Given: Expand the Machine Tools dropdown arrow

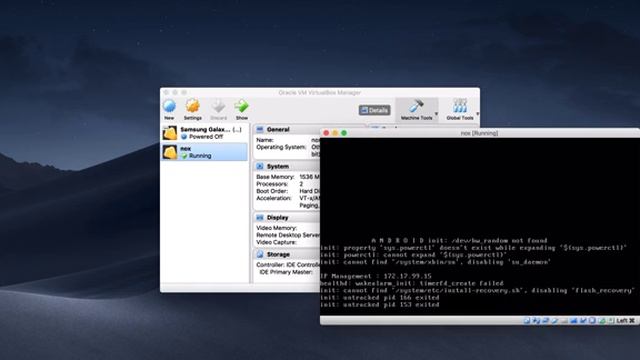Looking at the screenshot, I should [x=436, y=114].
